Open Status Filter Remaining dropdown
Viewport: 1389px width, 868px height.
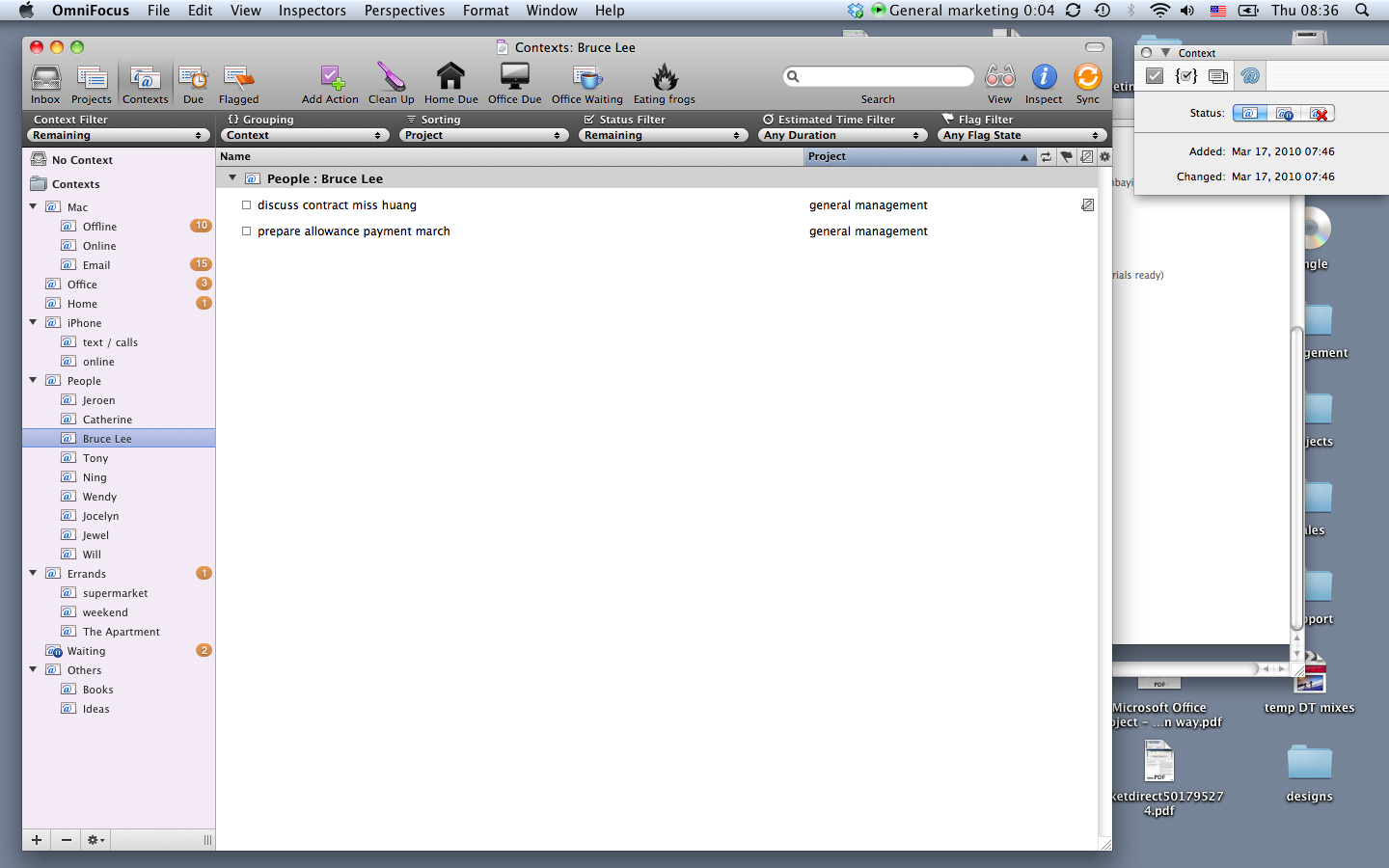[x=662, y=135]
